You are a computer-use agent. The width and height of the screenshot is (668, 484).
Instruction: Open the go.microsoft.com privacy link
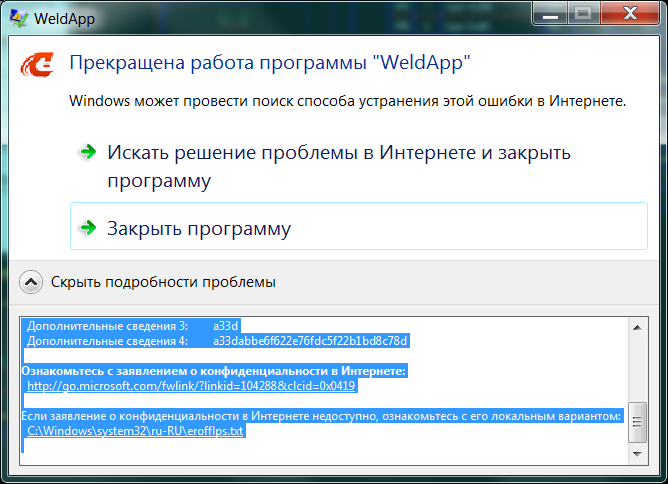click(x=191, y=386)
